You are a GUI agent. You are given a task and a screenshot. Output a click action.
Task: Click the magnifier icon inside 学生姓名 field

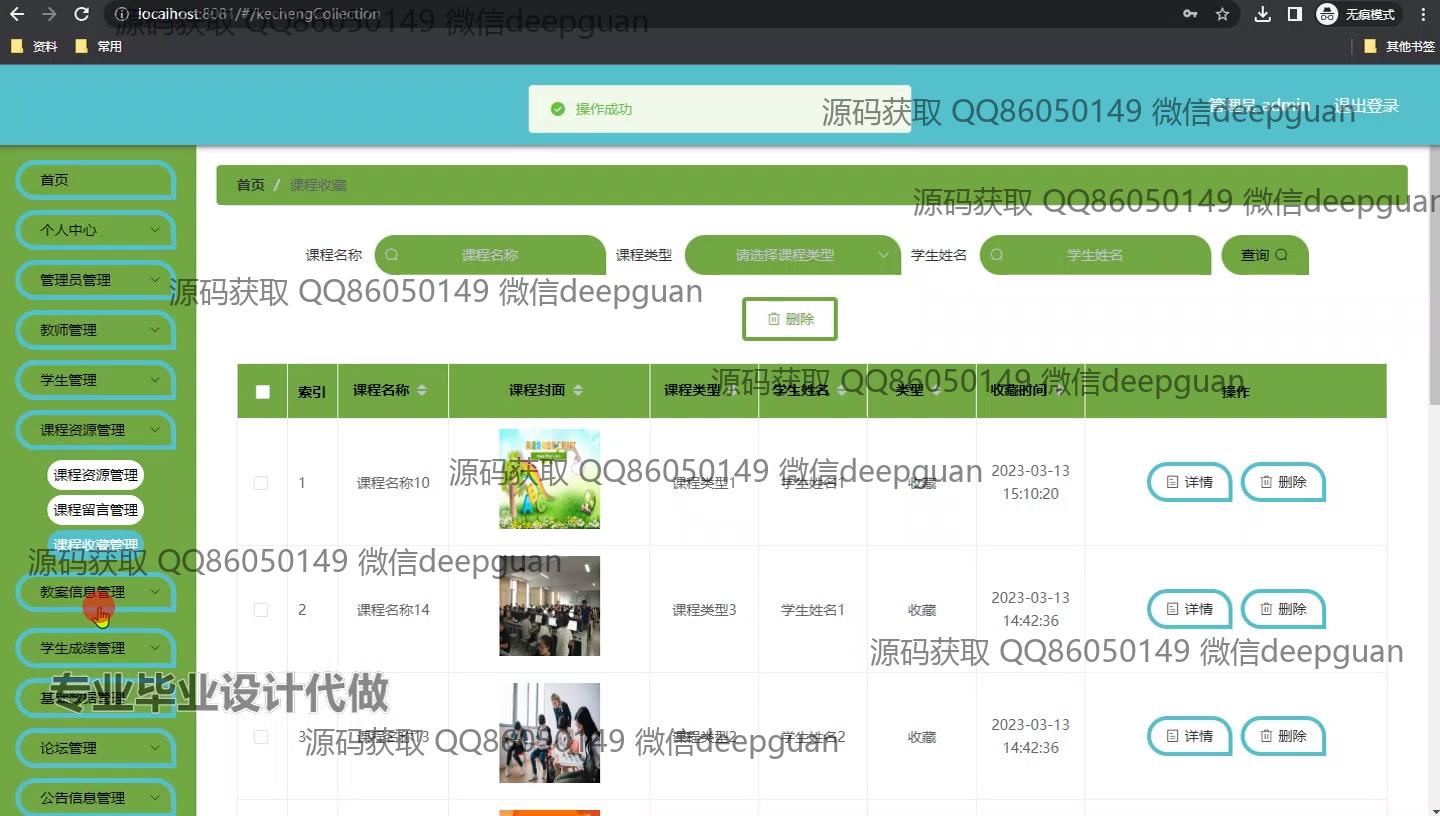tap(996, 254)
